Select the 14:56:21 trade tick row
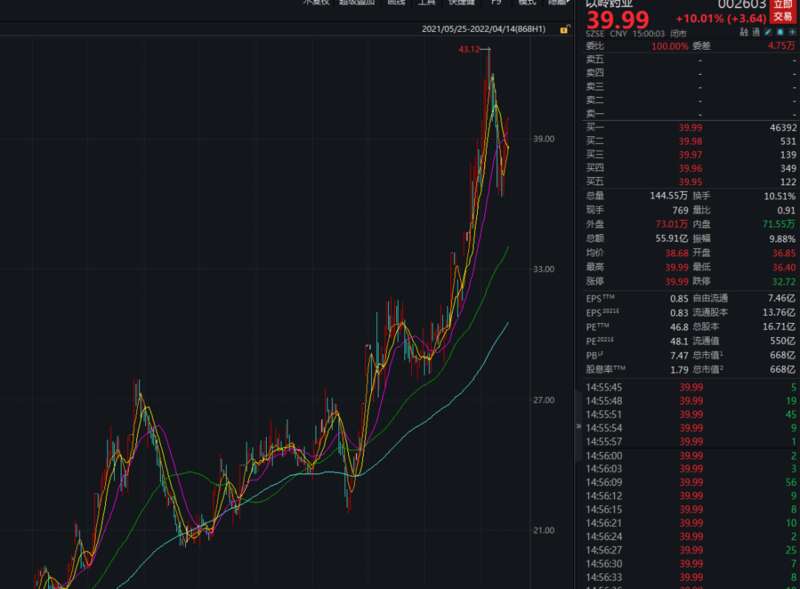Viewport: 800px width, 589px height. point(691,523)
